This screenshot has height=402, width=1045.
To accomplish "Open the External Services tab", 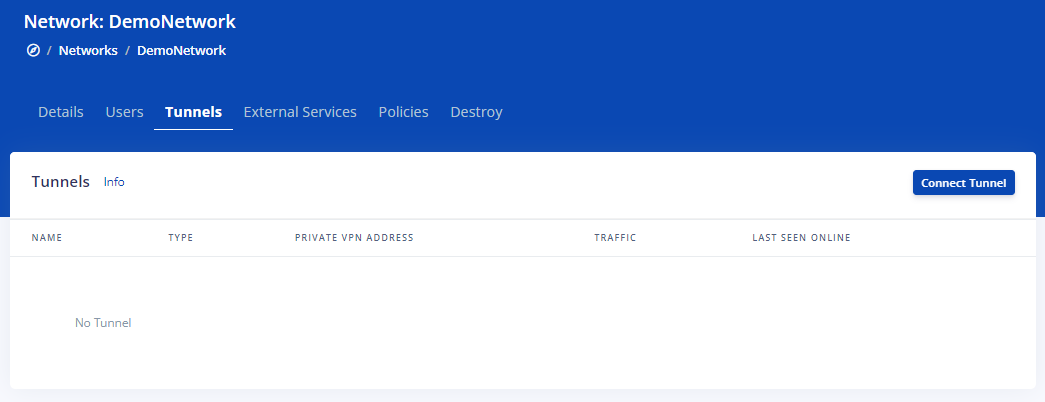I will (x=300, y=112).
